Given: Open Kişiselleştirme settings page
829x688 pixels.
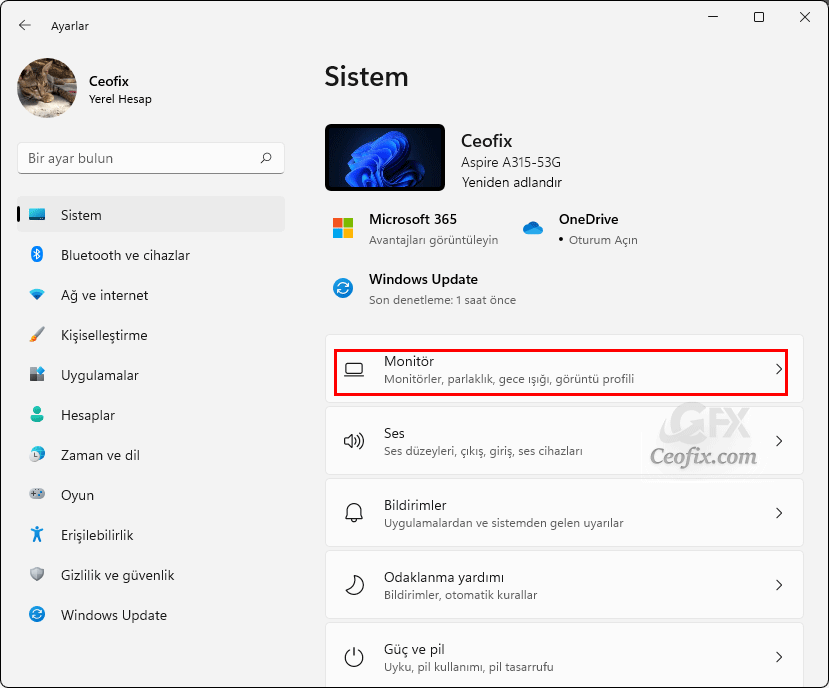Looking at the screenshot, I should point(151,335).
